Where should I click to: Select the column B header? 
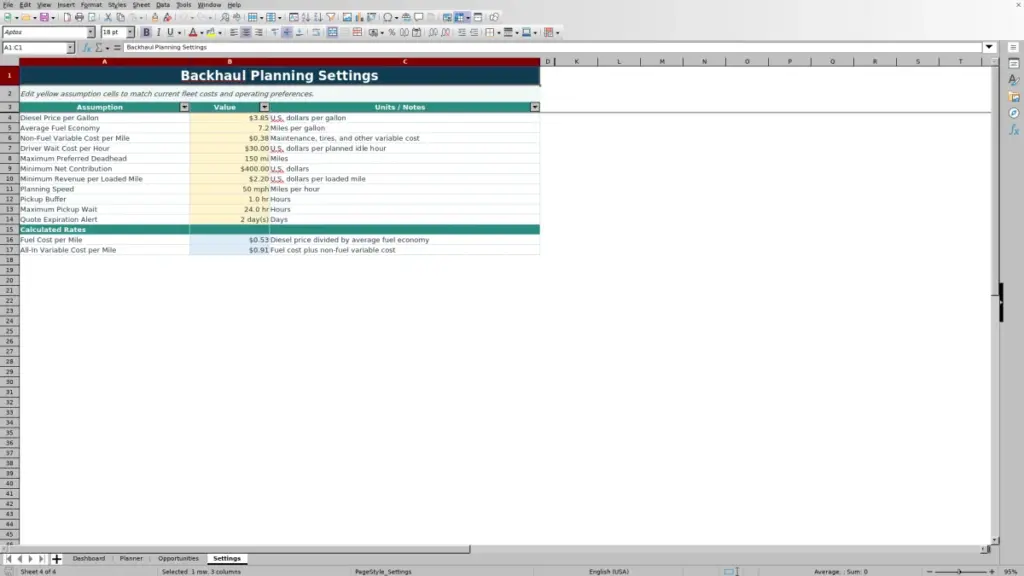[229, 61]
